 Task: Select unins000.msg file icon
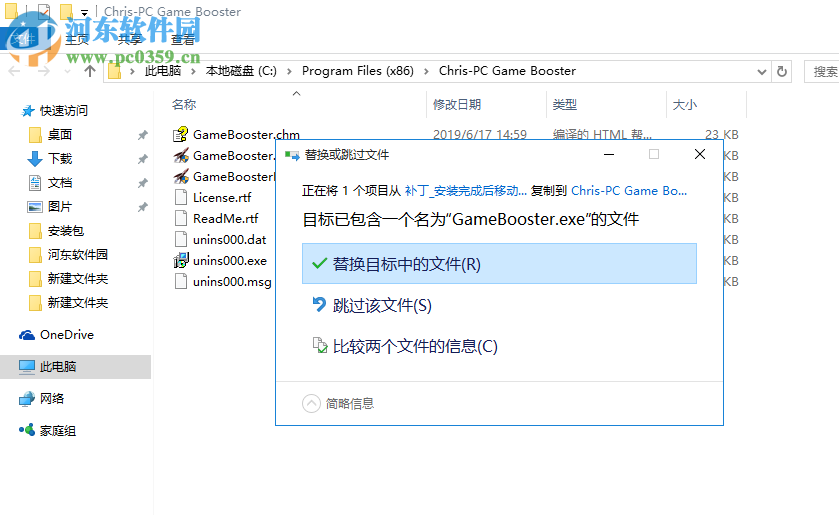pyautogui.click(x=181, y=281)
